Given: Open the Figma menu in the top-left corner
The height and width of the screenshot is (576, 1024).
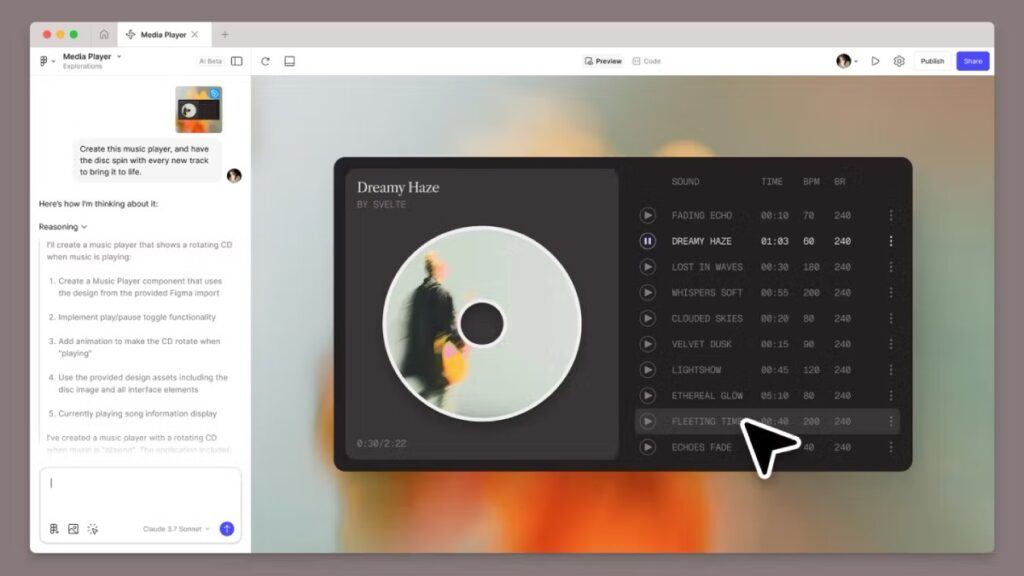Looking at the screenshot, I should [x=45, y=60].
